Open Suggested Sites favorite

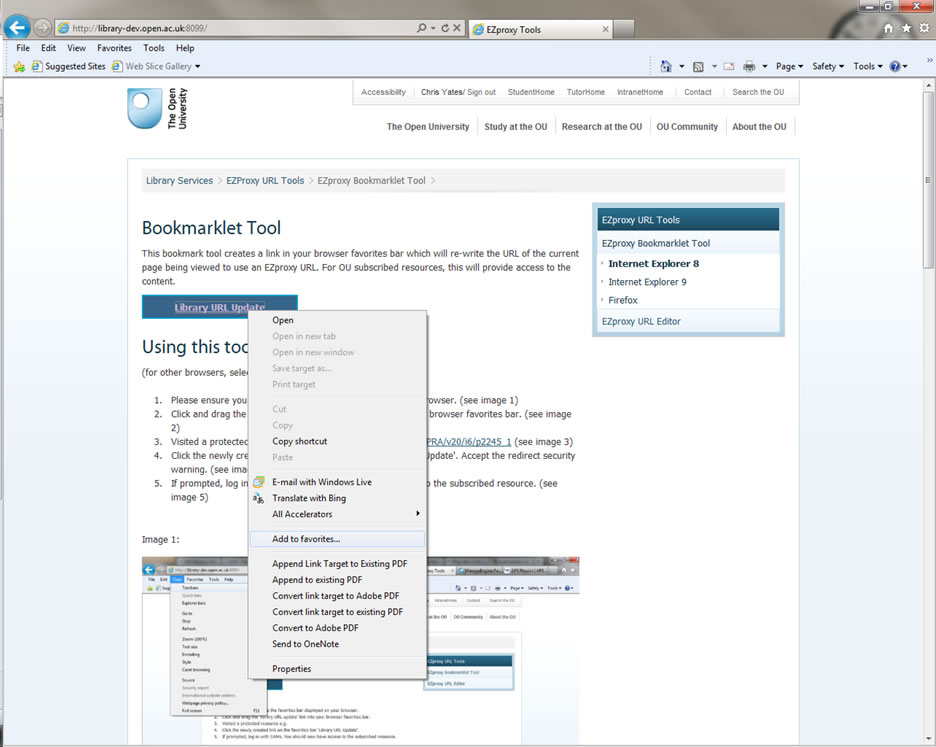pos(69,66)
